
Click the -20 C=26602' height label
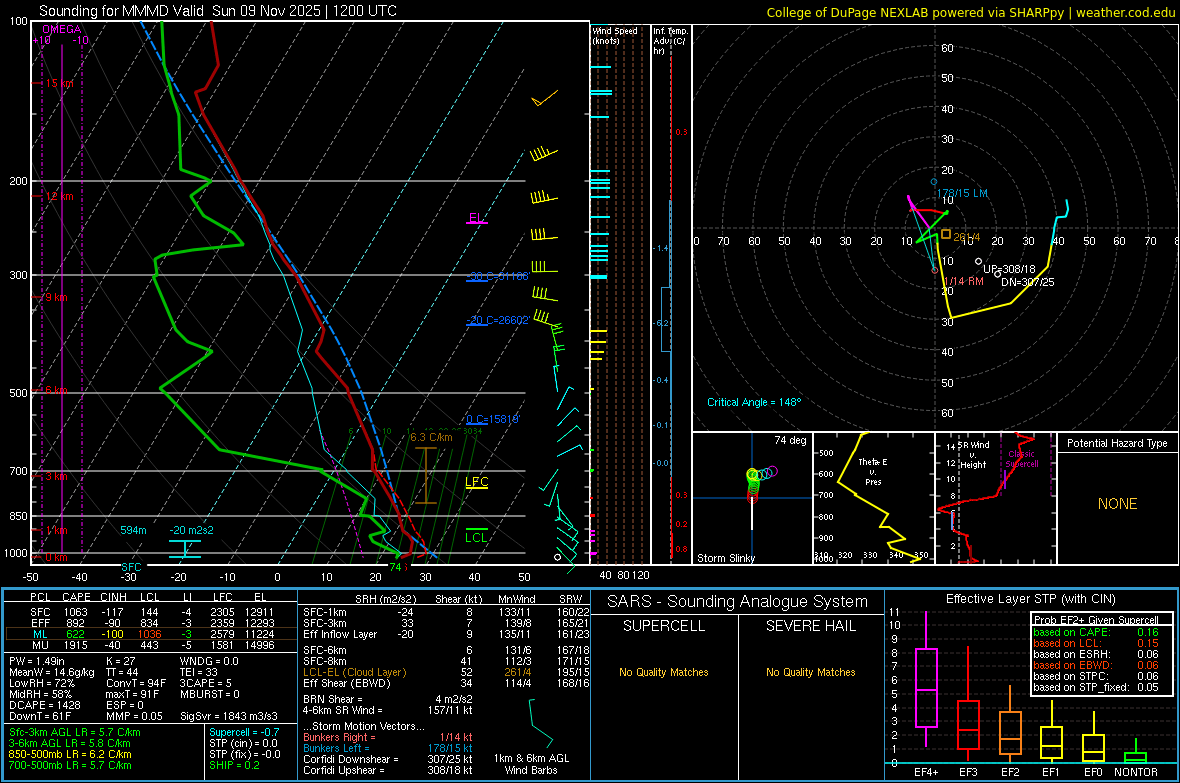[x=497, y=320]
